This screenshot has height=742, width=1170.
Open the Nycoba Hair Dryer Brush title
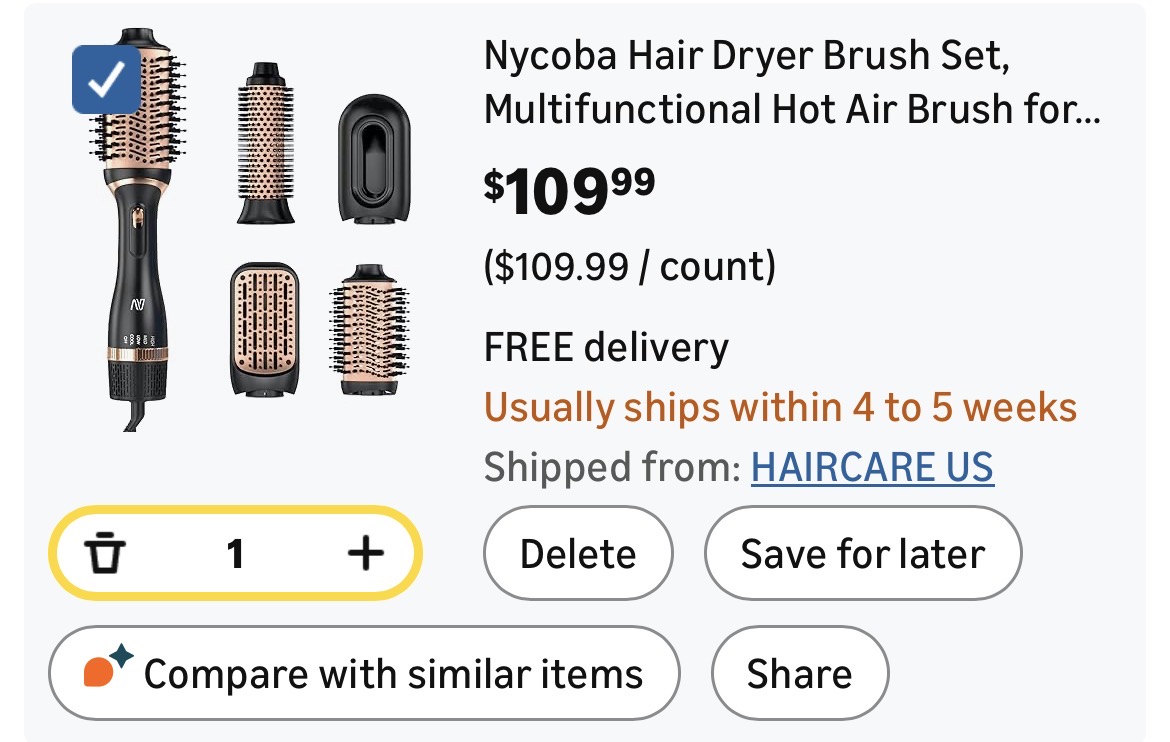pyautogui.click(x=790, y=83)
